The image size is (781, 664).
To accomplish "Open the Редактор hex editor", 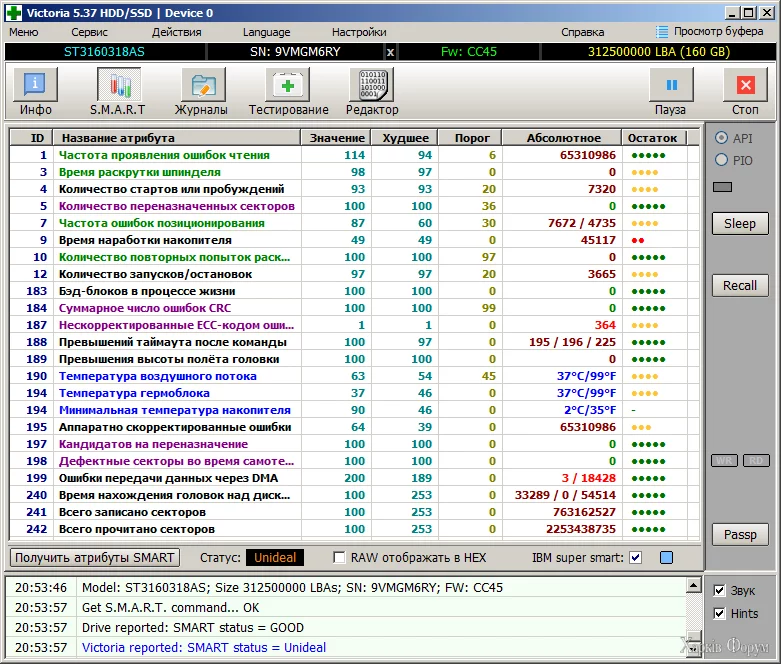I will click(372, 86).
